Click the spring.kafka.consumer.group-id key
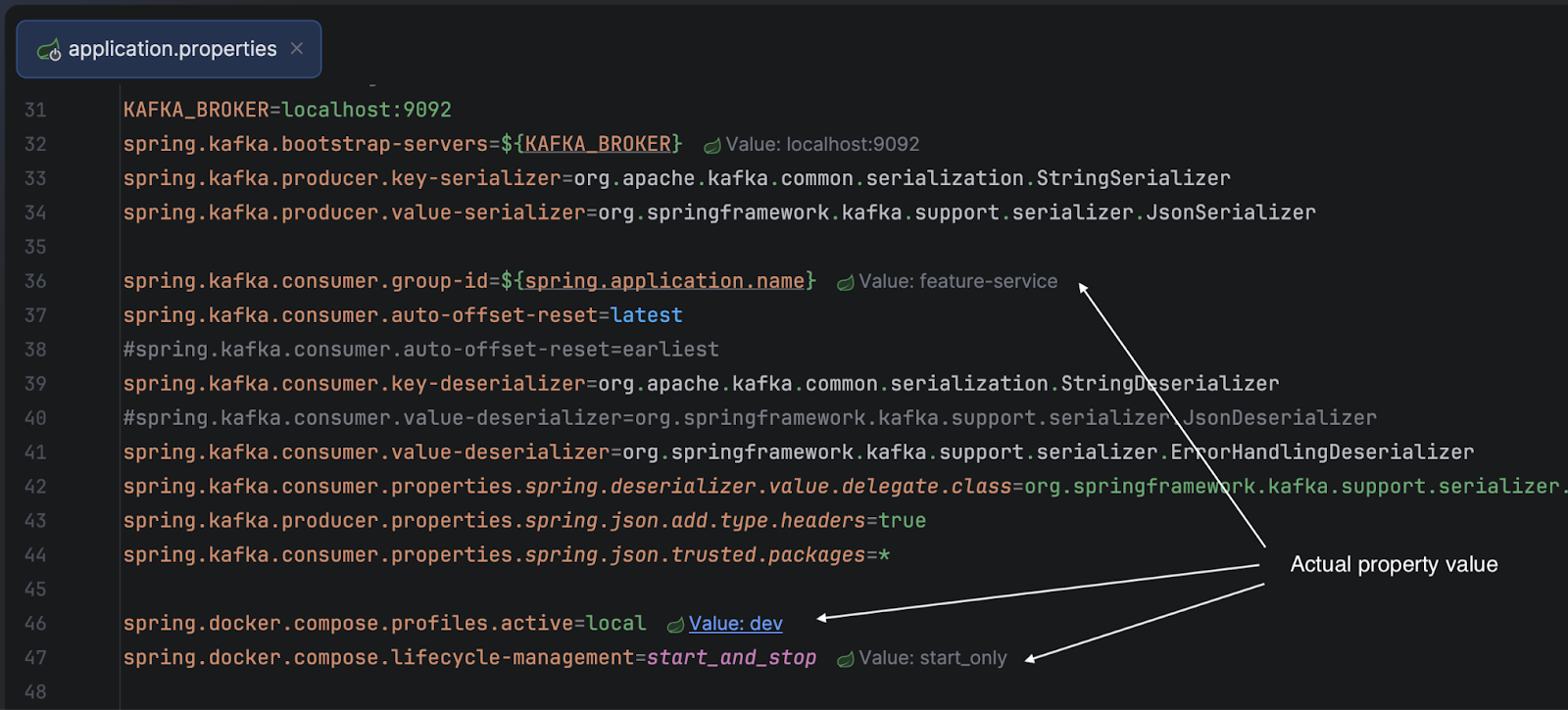1568x710 pixels. coord(305,281)
